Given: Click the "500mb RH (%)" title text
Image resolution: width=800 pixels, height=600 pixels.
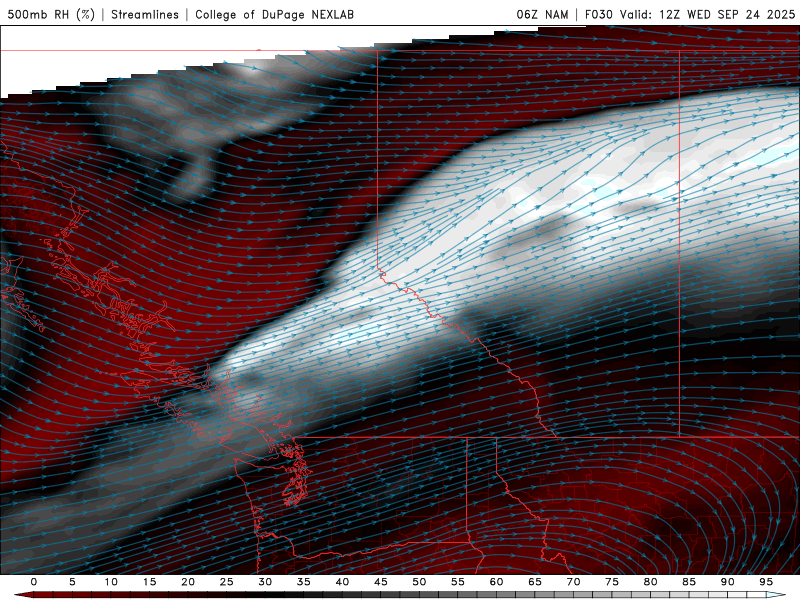Looking at the screenshot, I should 51,14.
